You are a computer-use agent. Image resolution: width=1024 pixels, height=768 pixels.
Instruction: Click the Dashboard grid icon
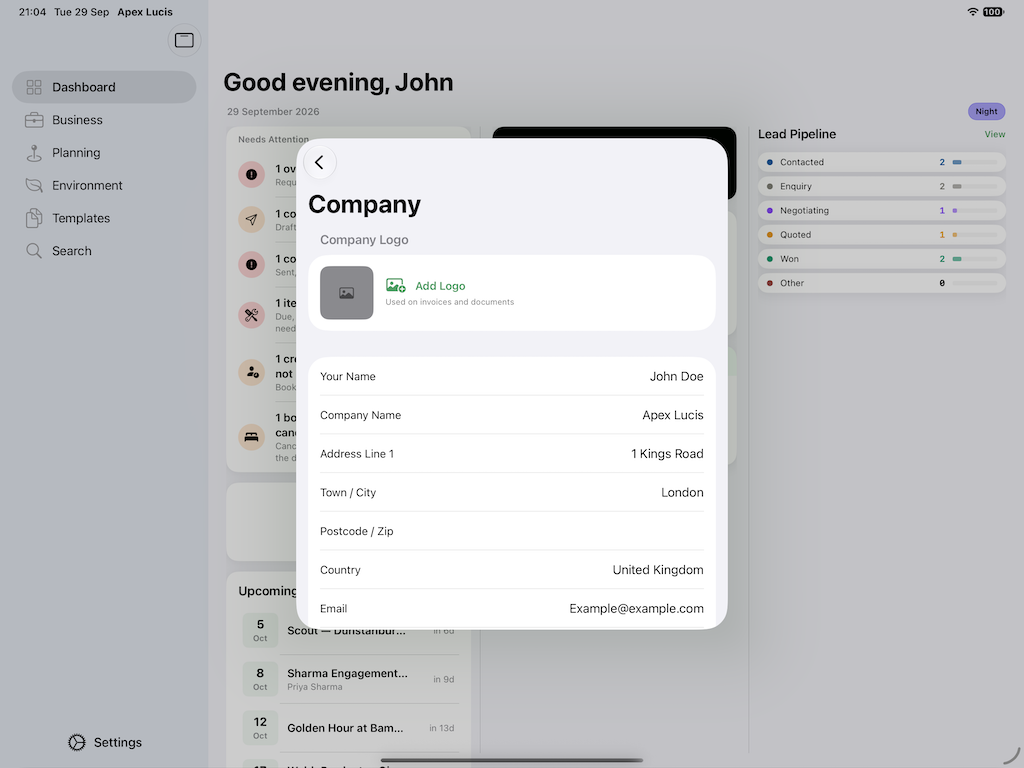tap(34, 87)
